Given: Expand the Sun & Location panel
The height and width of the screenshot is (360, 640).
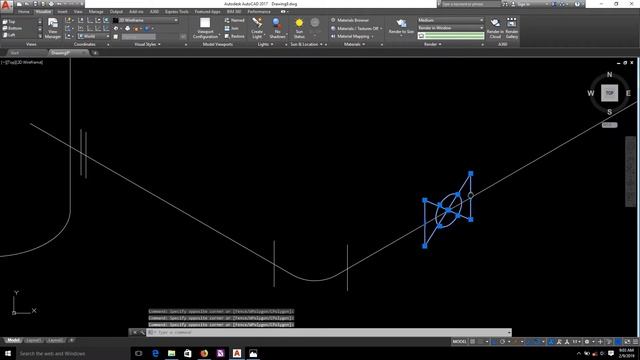Looking at the screenshot, I should coord(307,44).
